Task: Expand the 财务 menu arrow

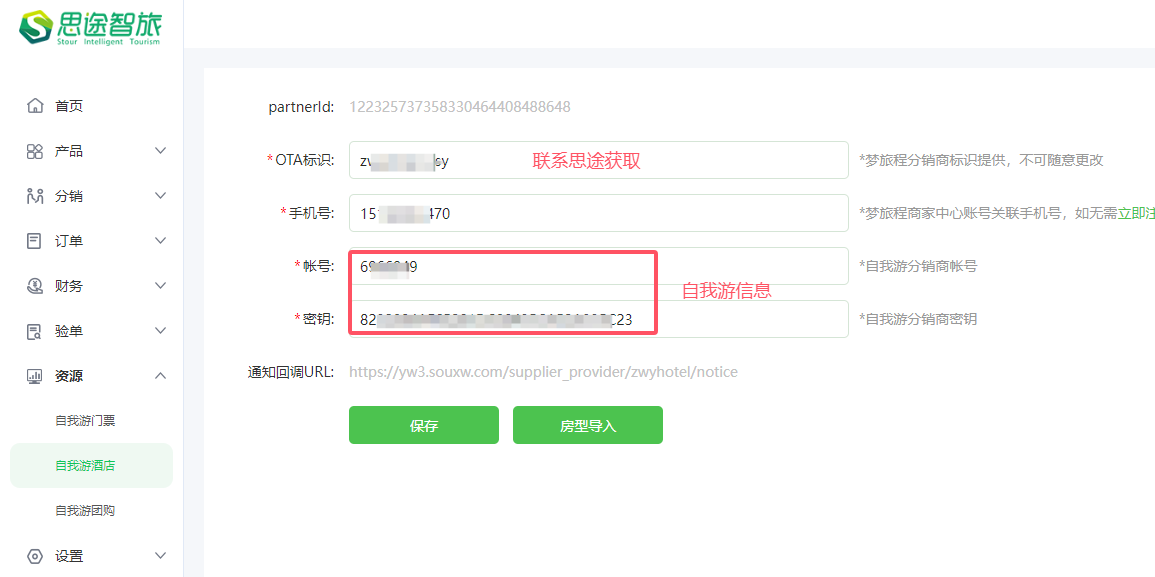Action: [x=160, y=286]
